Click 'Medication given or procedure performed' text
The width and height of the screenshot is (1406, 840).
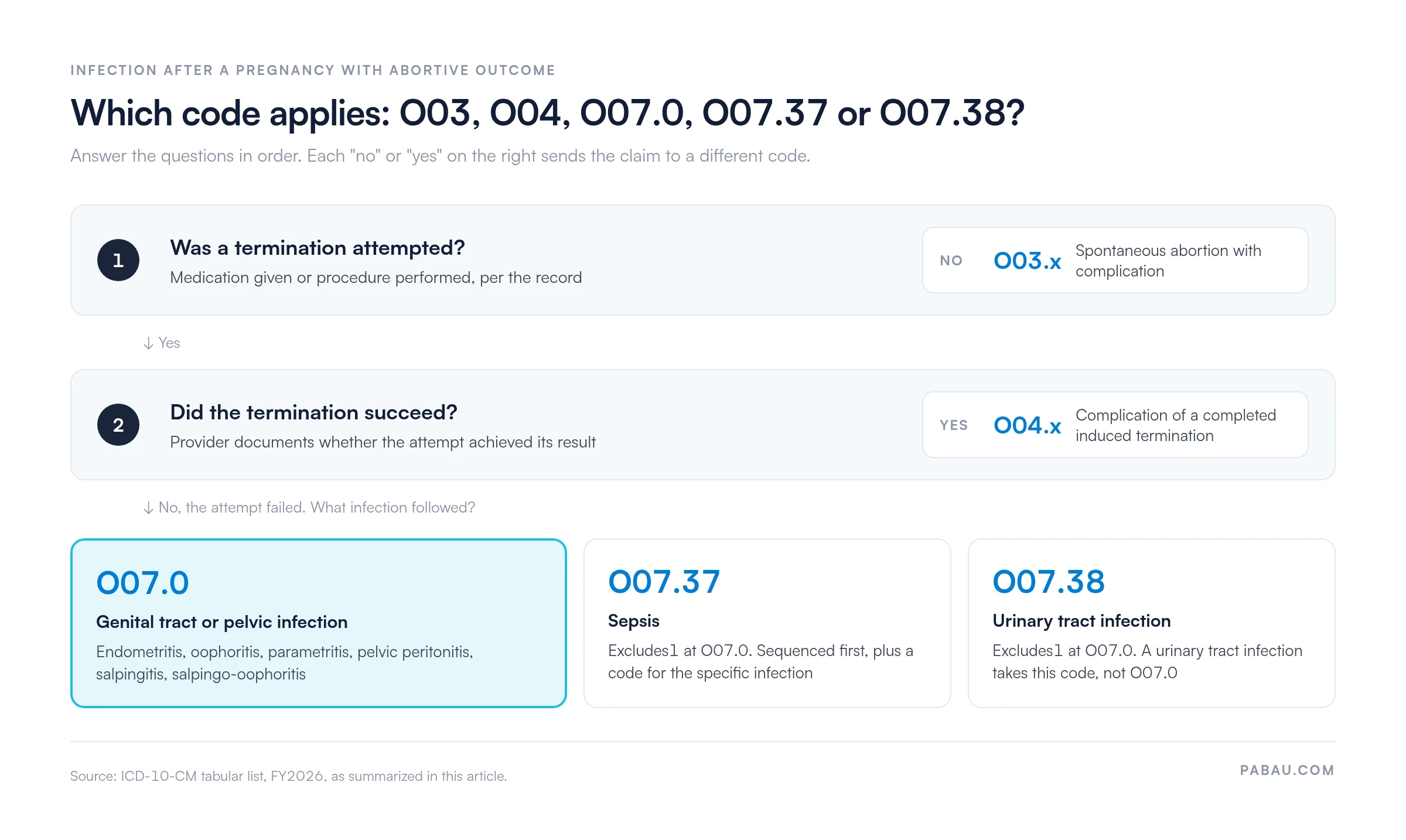[376, 278]
